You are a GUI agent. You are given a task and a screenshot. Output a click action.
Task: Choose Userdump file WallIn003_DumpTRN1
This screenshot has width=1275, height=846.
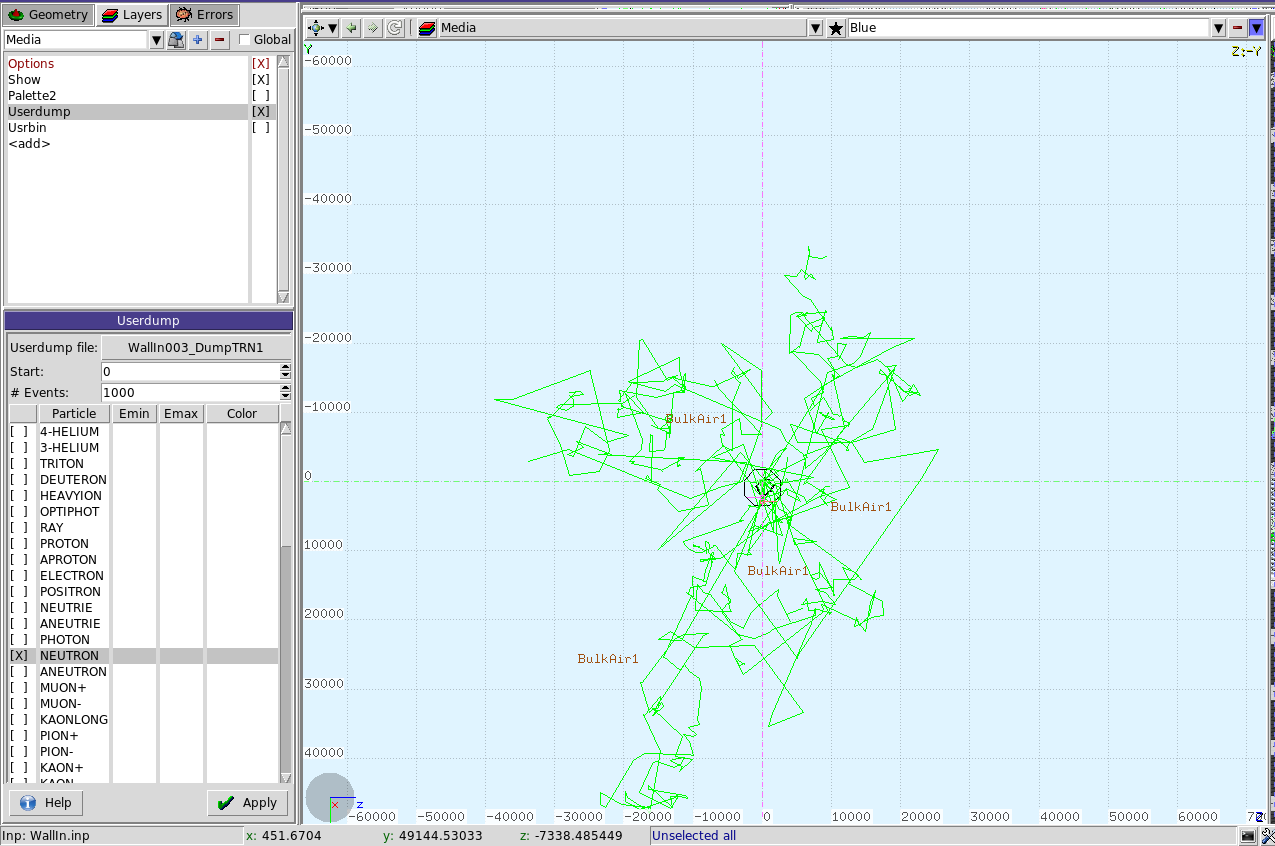point(196,348)
